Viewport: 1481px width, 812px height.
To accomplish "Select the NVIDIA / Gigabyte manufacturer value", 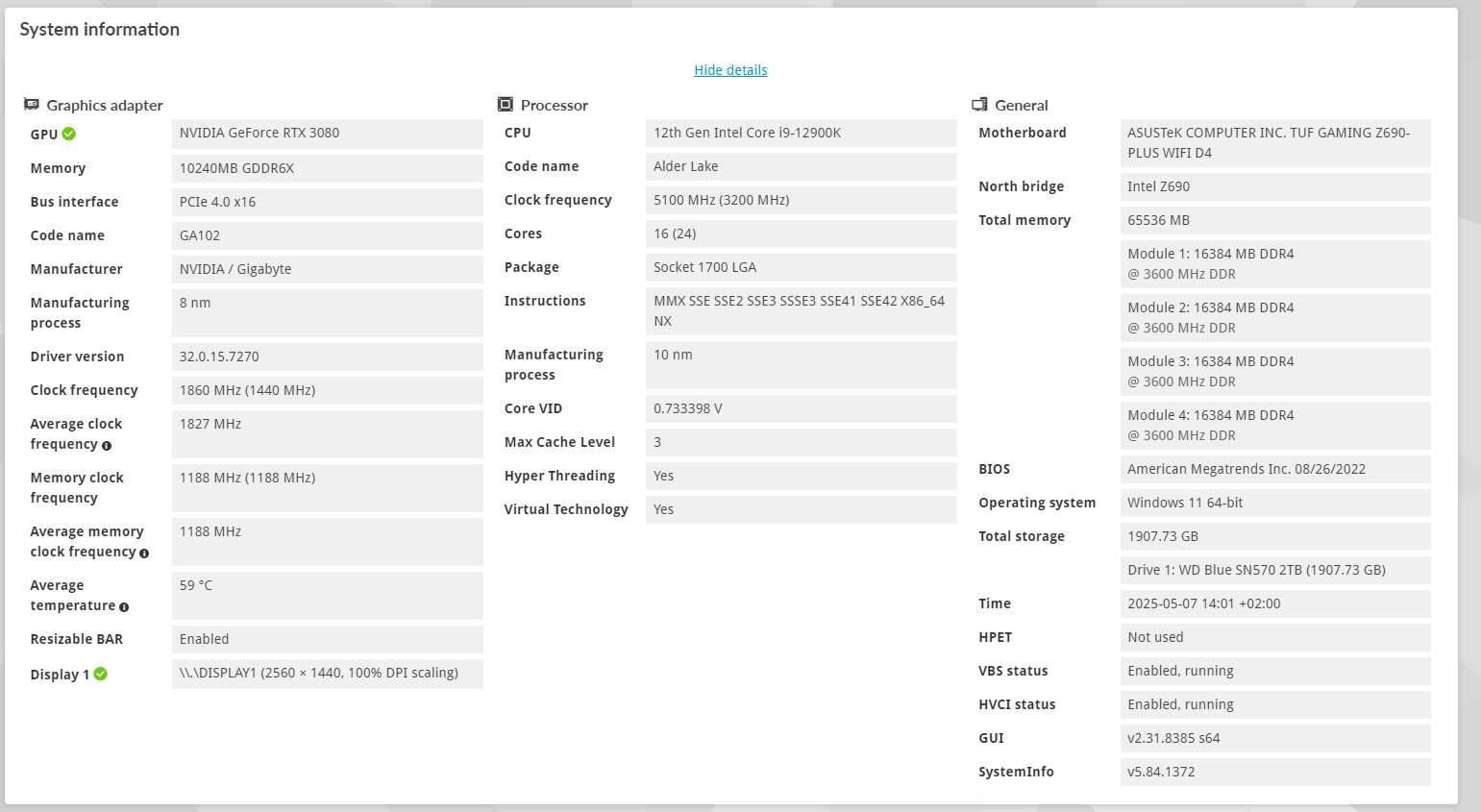I will point(327,269).
